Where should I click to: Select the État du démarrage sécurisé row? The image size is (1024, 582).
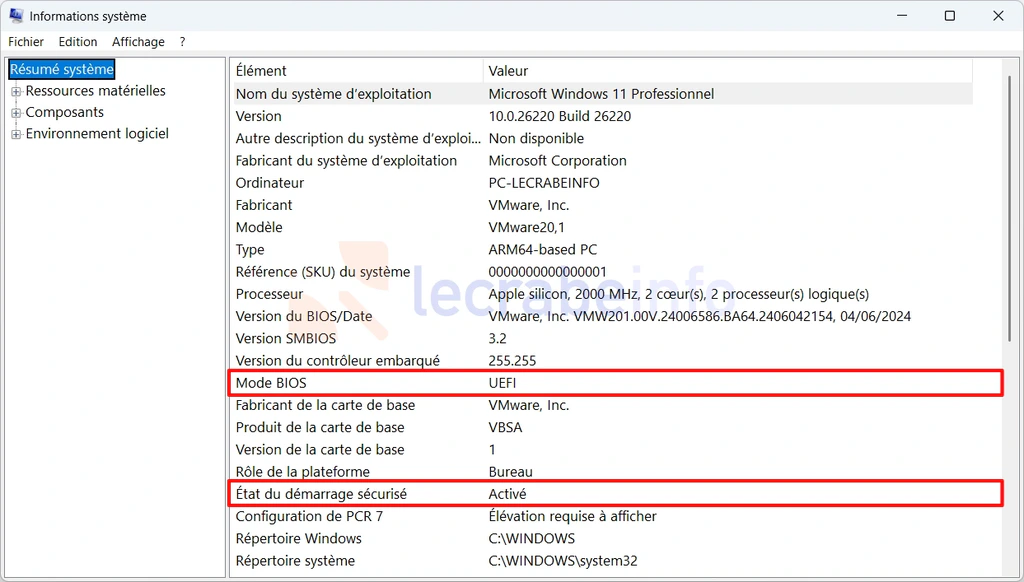point(321,494)
